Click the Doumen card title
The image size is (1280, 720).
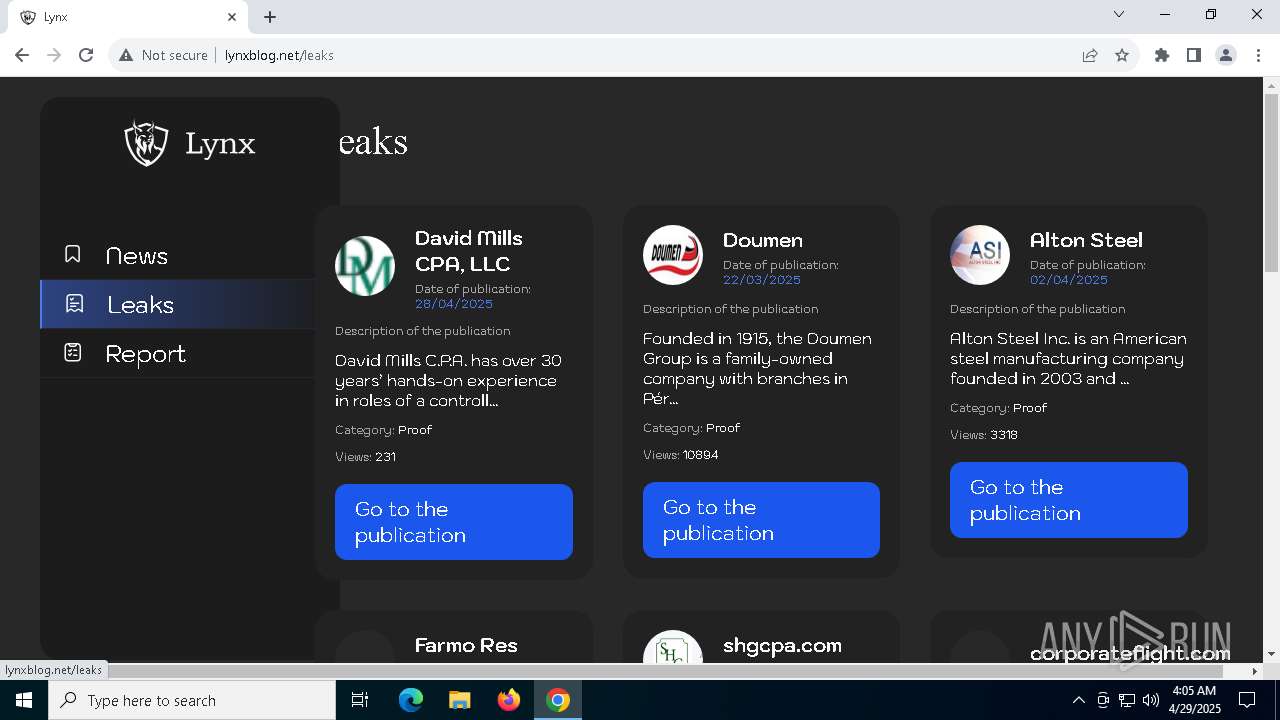click(x=762, y=240)
